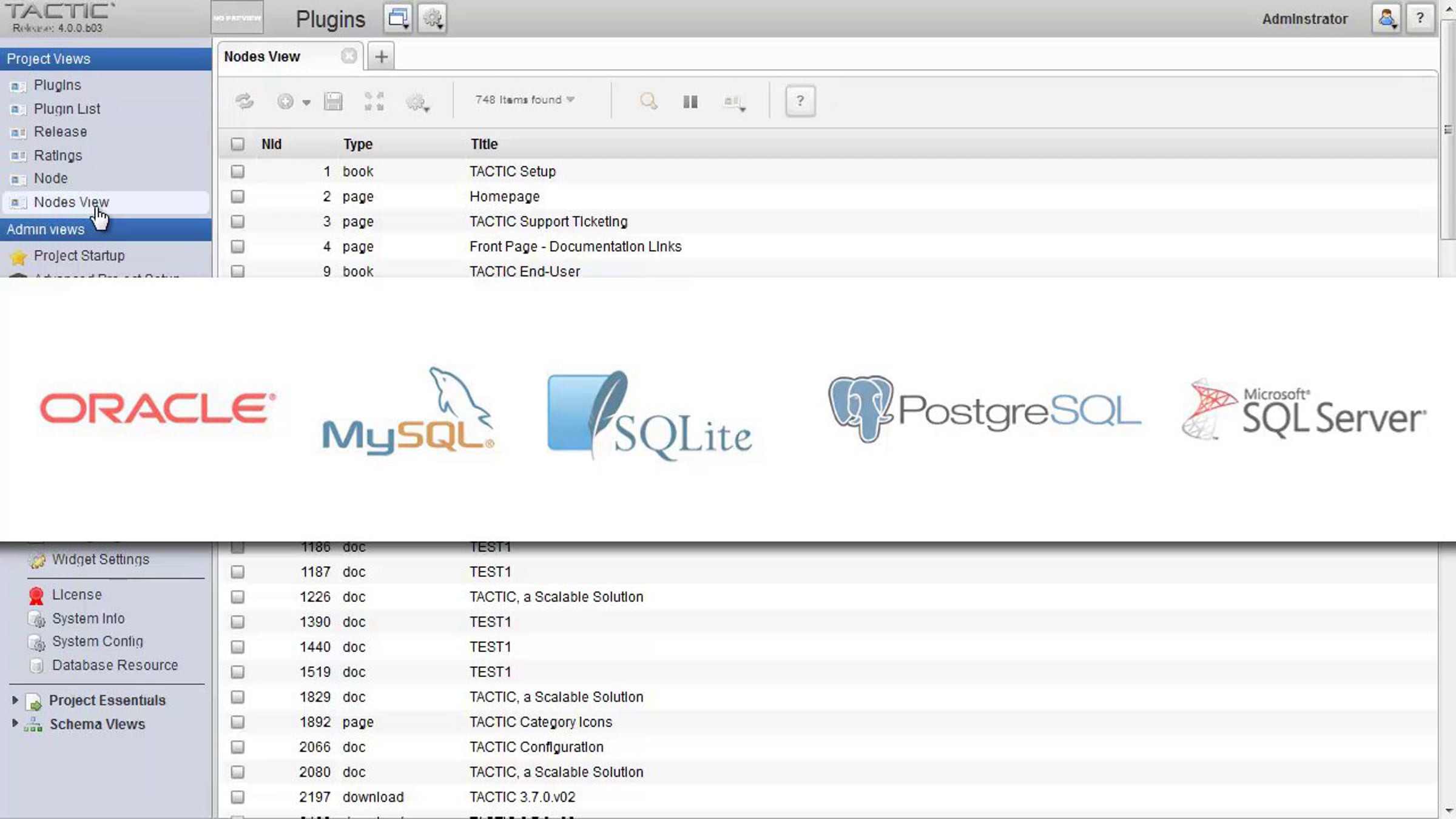The height and width of the screenshot is (819, 1456).
Task: Collapse the Project Views section header
Action: click(106, 59)
